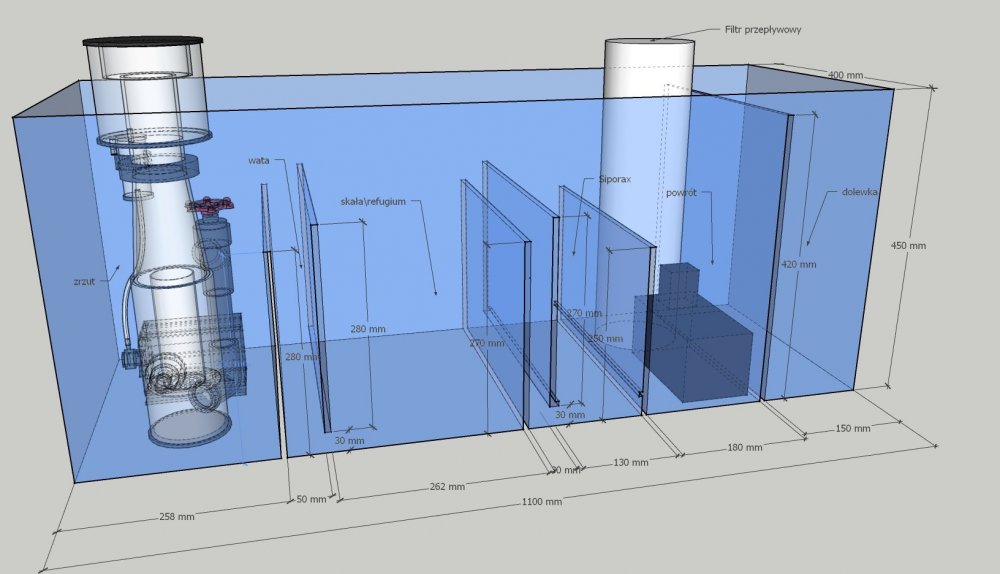
Task: Select the black skimmer cup lid
Action: (x=143, y=41)
